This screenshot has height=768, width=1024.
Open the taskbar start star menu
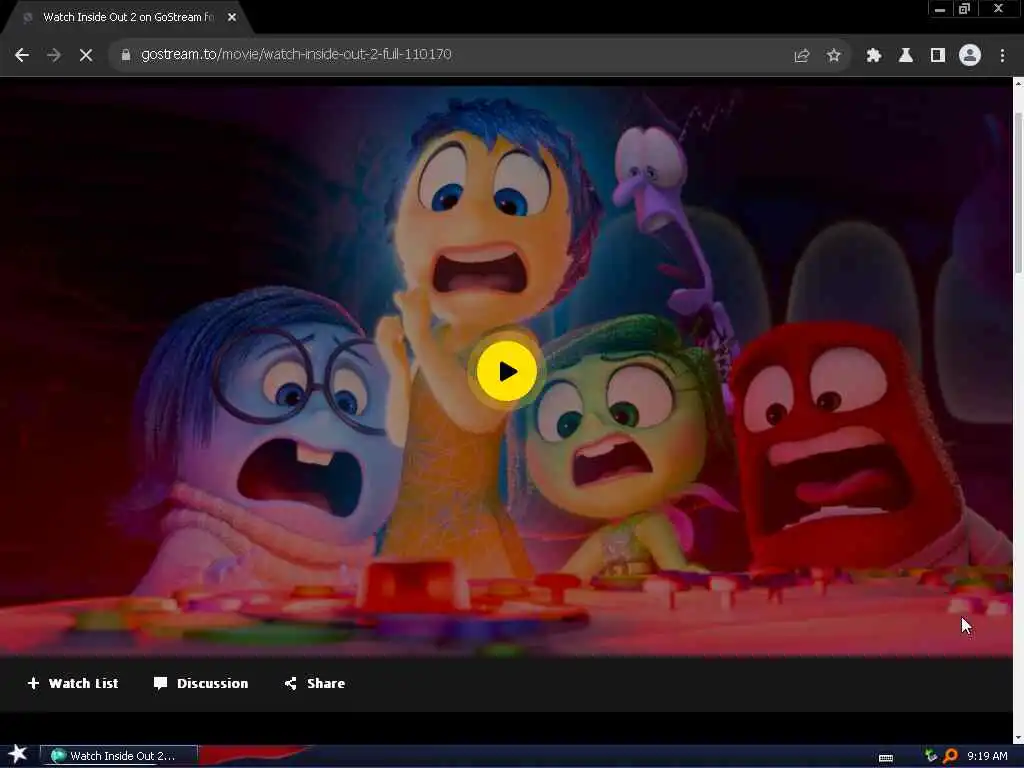tap(18, 754)
